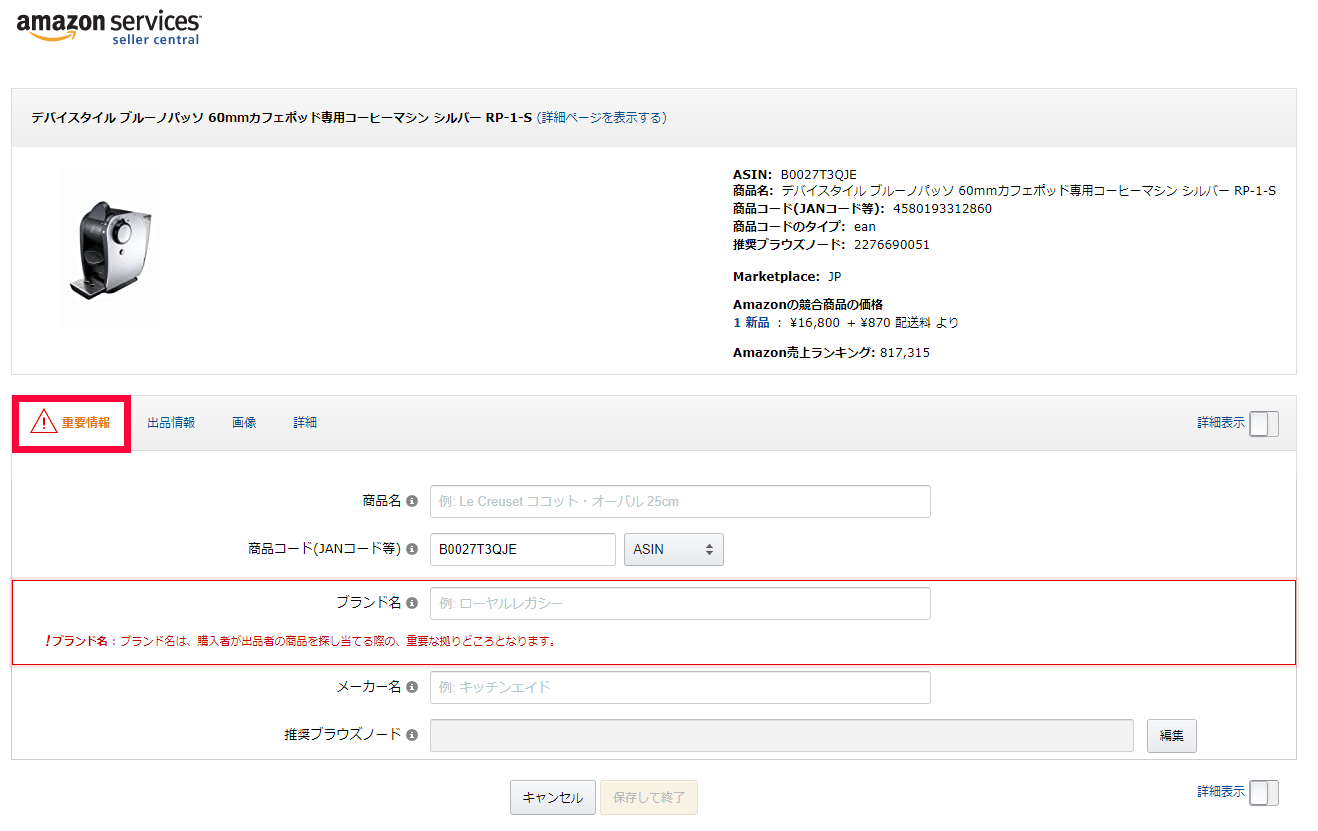Click the 編集 button for browse node
This screenshot has height=831, width=1318.
click(1171, 735)
